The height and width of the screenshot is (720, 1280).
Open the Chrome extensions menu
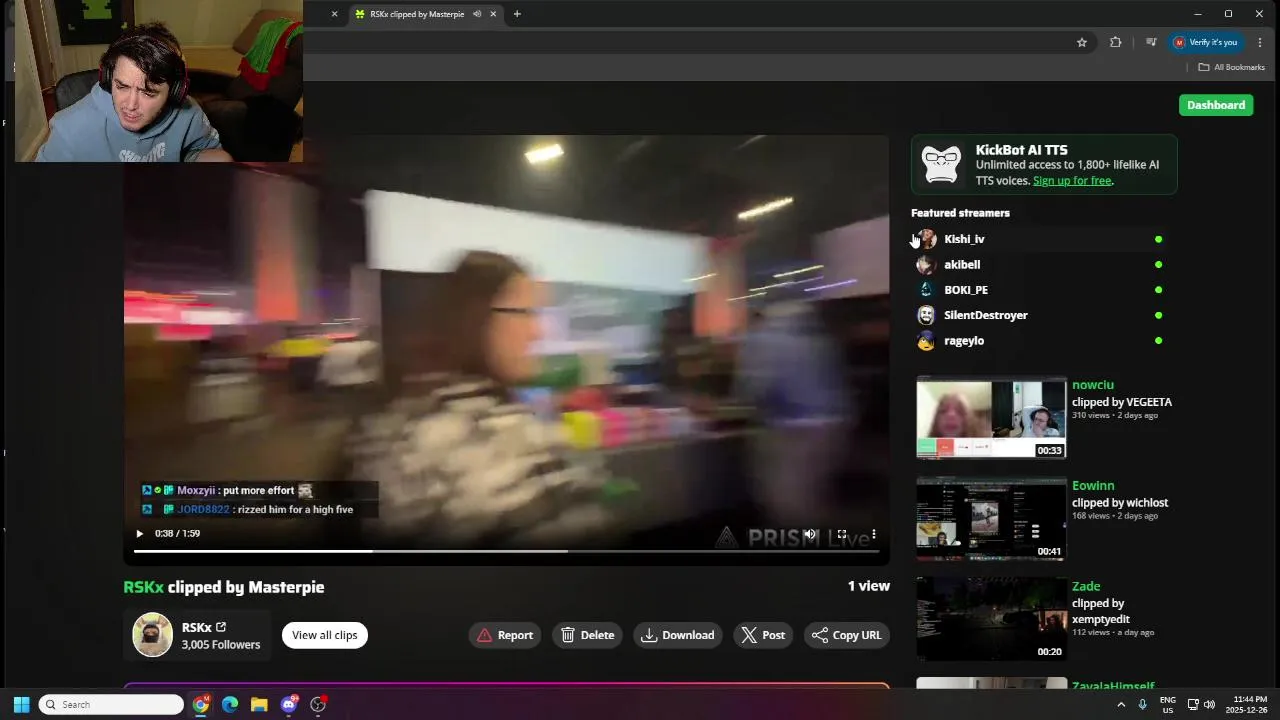pos(1115,42)
